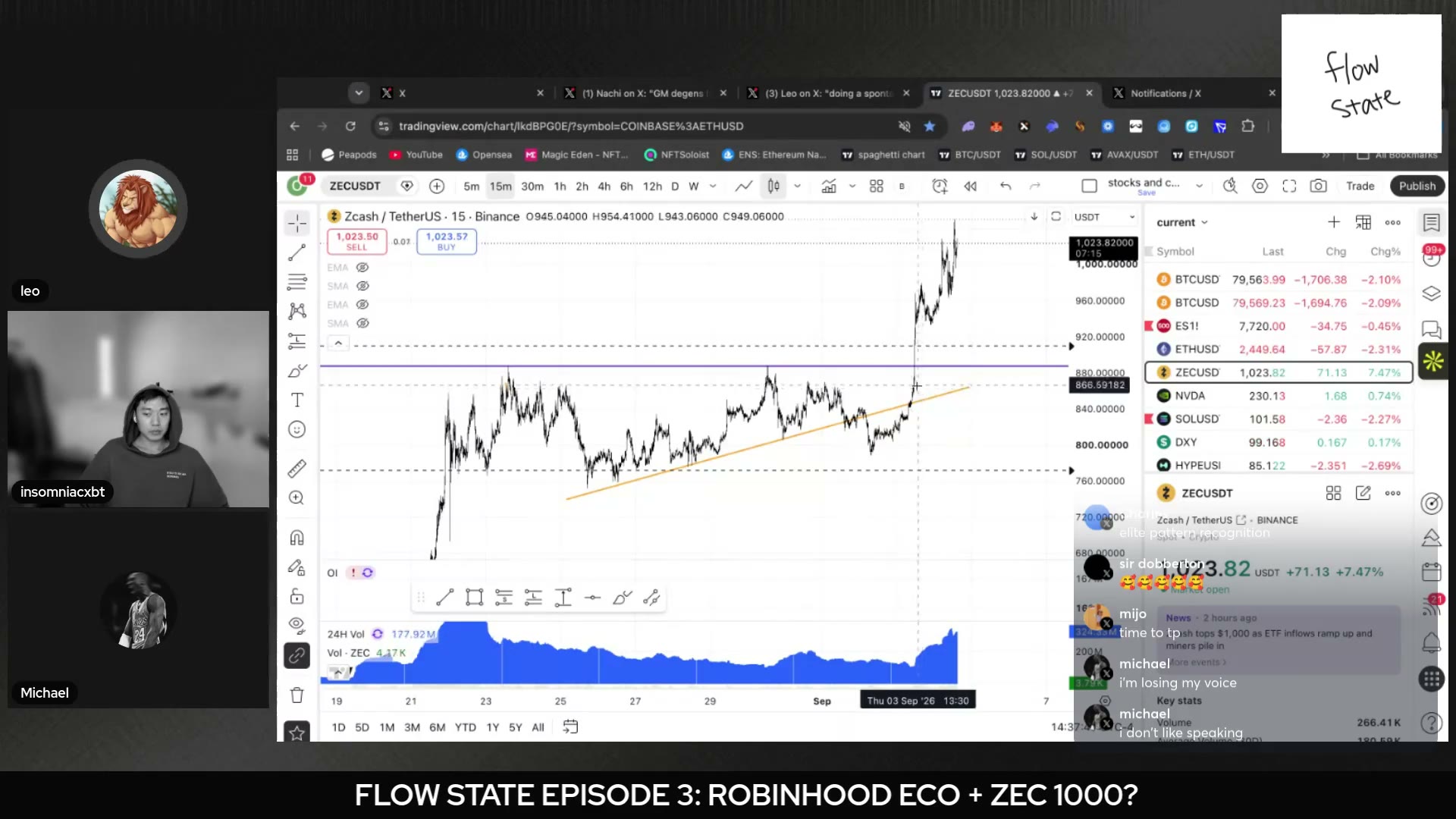
Task: Add symbol to the watchlist
Action: [x=1334, y=222]
